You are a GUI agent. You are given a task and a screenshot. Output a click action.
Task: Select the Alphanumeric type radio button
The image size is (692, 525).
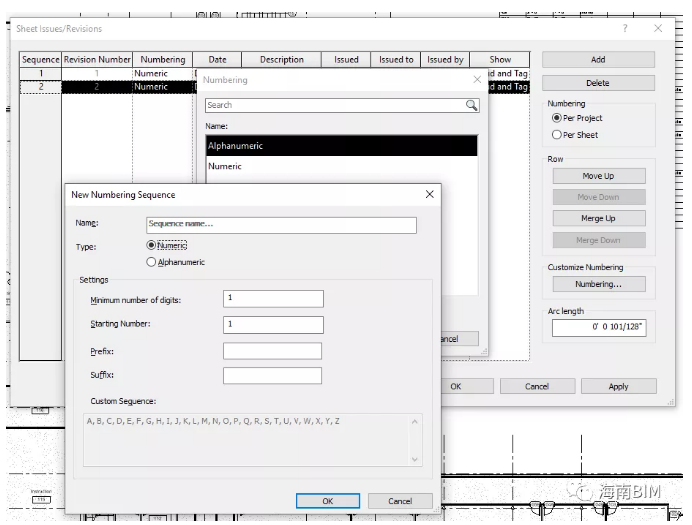(151, 262)
